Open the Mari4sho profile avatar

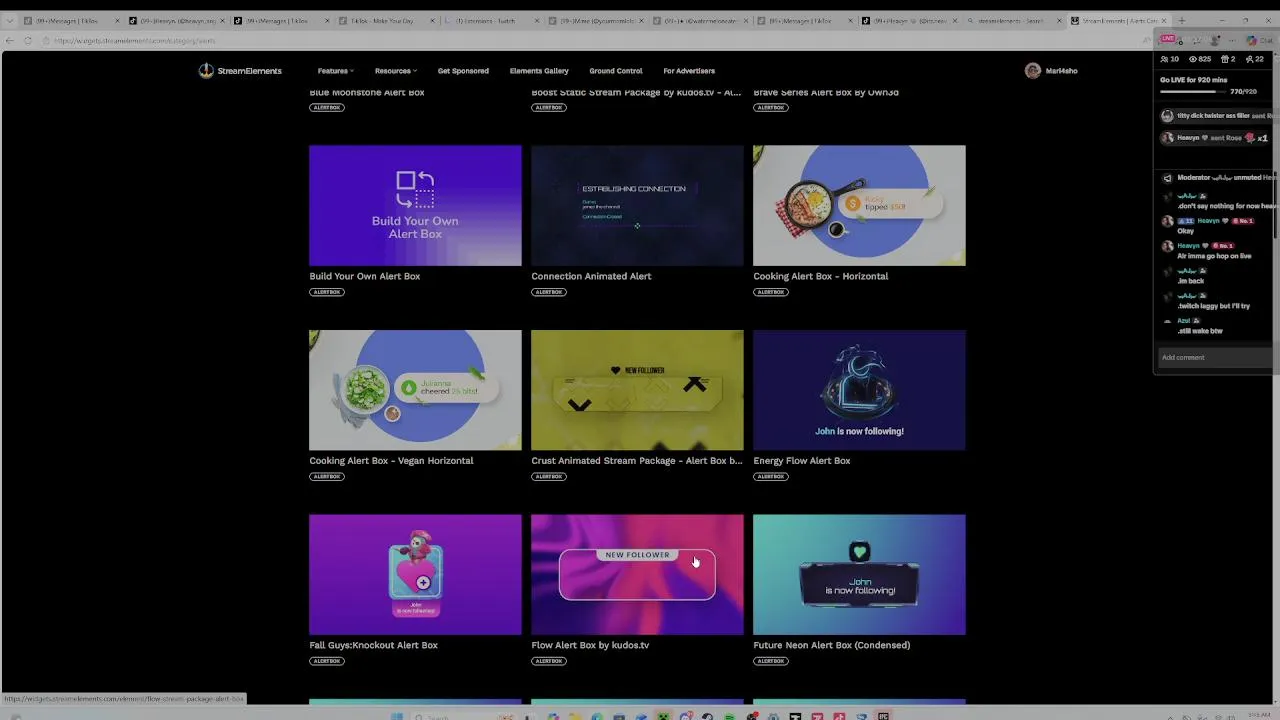click(x=1033, y=71)
